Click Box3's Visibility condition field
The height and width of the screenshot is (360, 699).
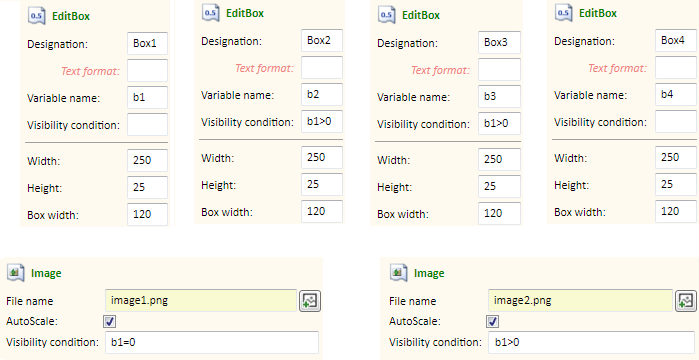(499, 123)
